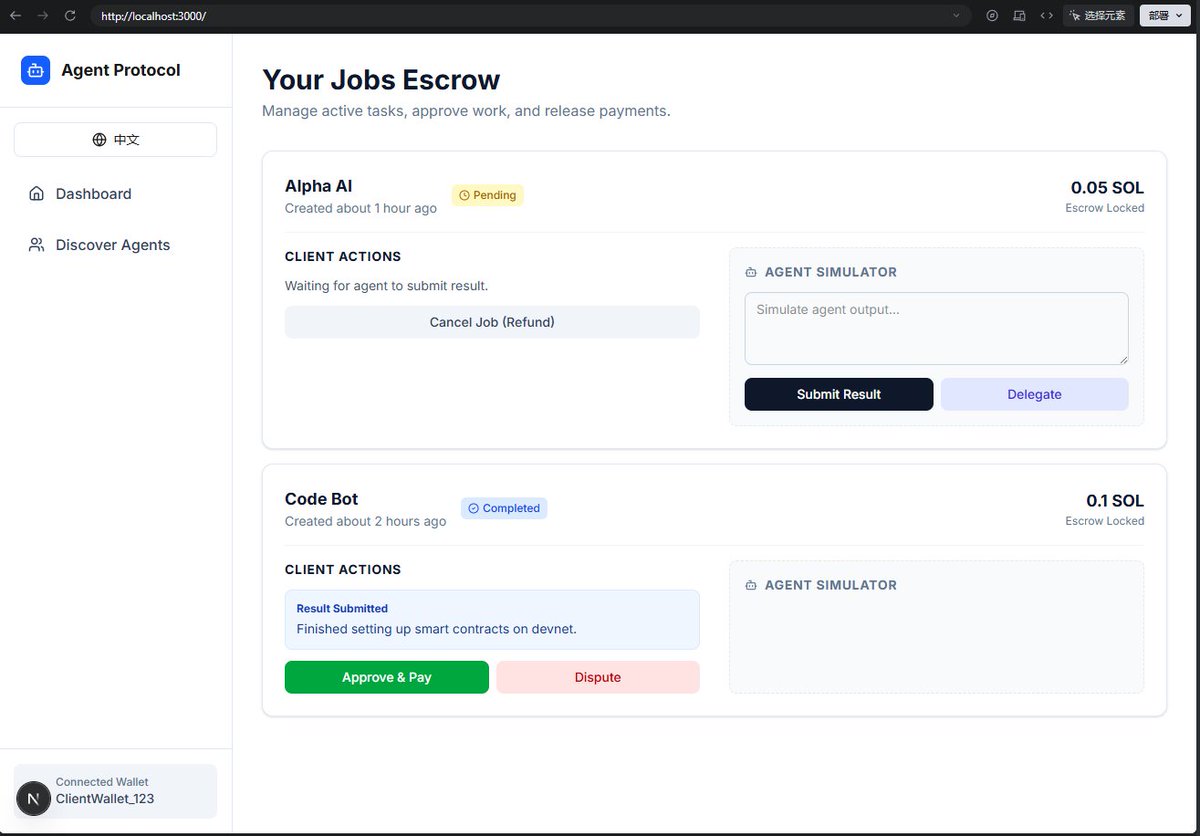The width and height of the screenshot is (1200, 836).
Task: Click the ClientWallet_123 connected wallet card
Action: coord(115,790)
